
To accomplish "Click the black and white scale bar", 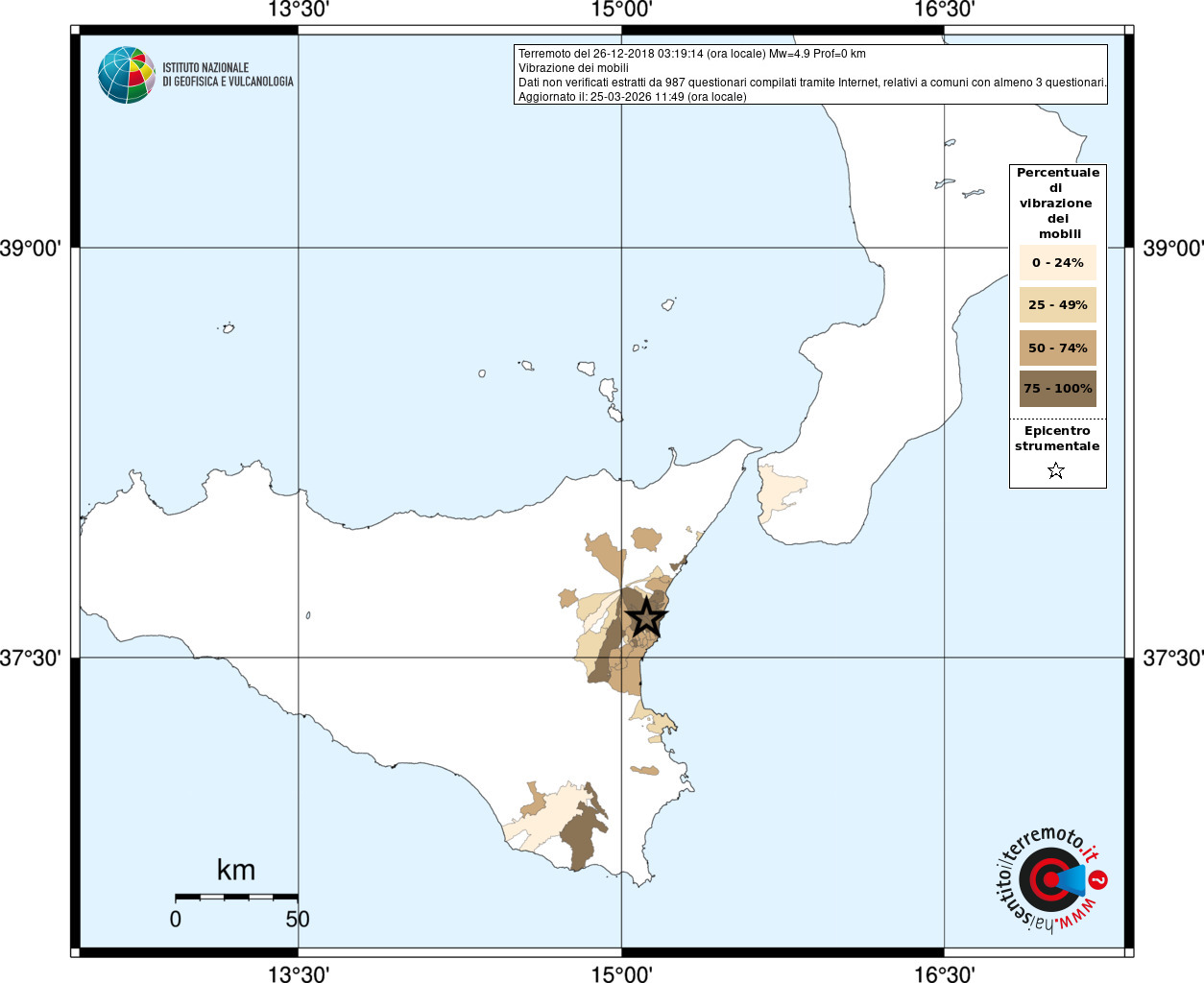I will pyautogui.click(x=236, y=897).
